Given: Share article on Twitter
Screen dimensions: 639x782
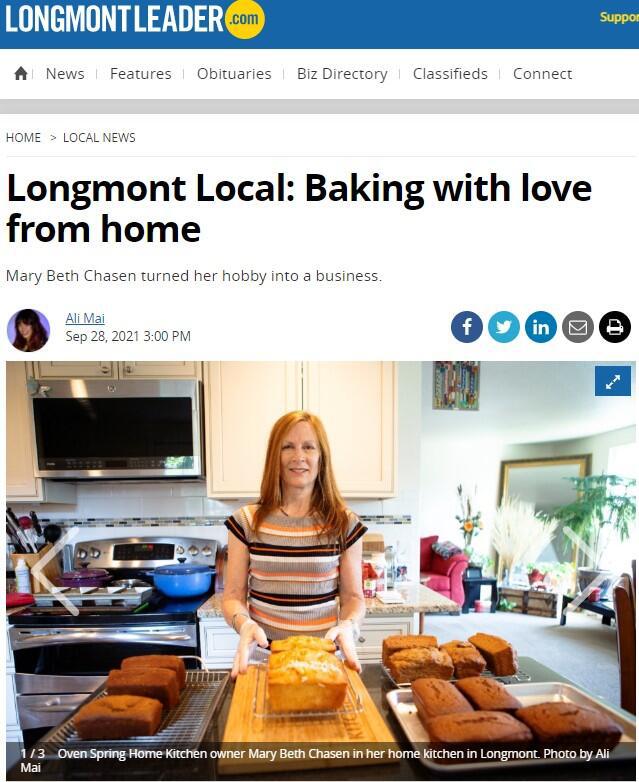Looking at the screenshot, I should click(x=503, y=327).
